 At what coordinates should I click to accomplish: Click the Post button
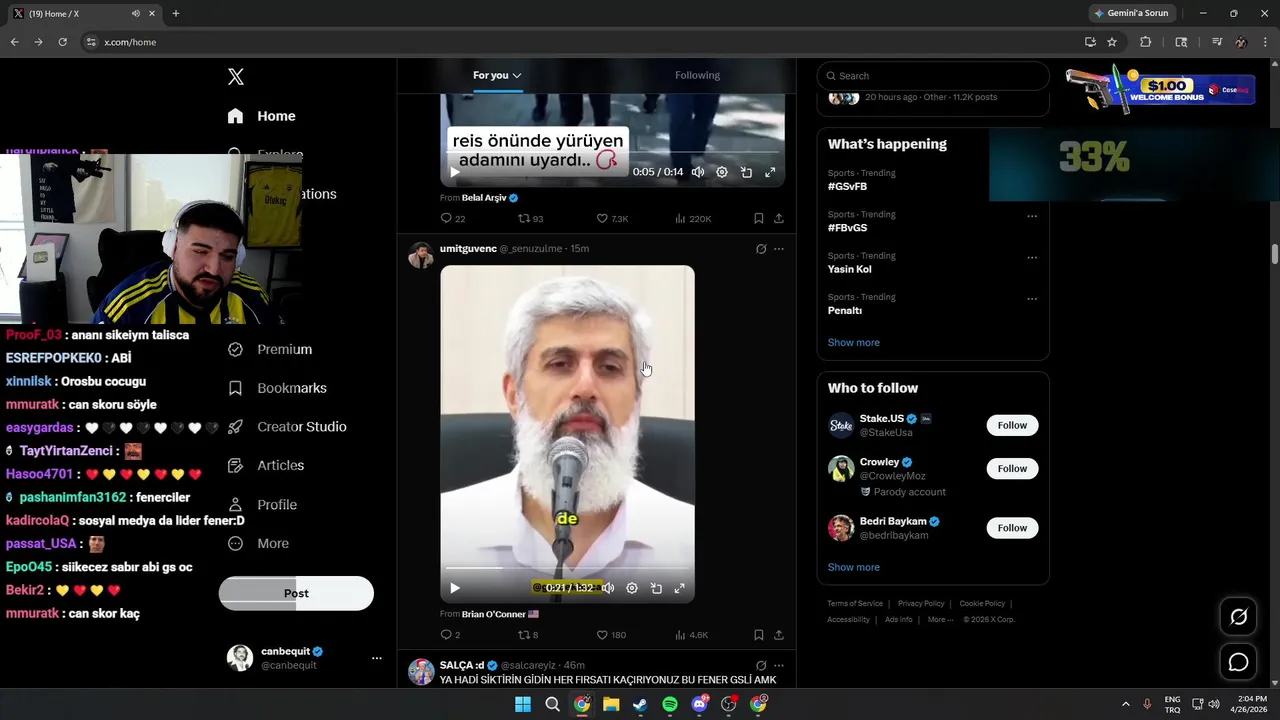click(296, 593)
